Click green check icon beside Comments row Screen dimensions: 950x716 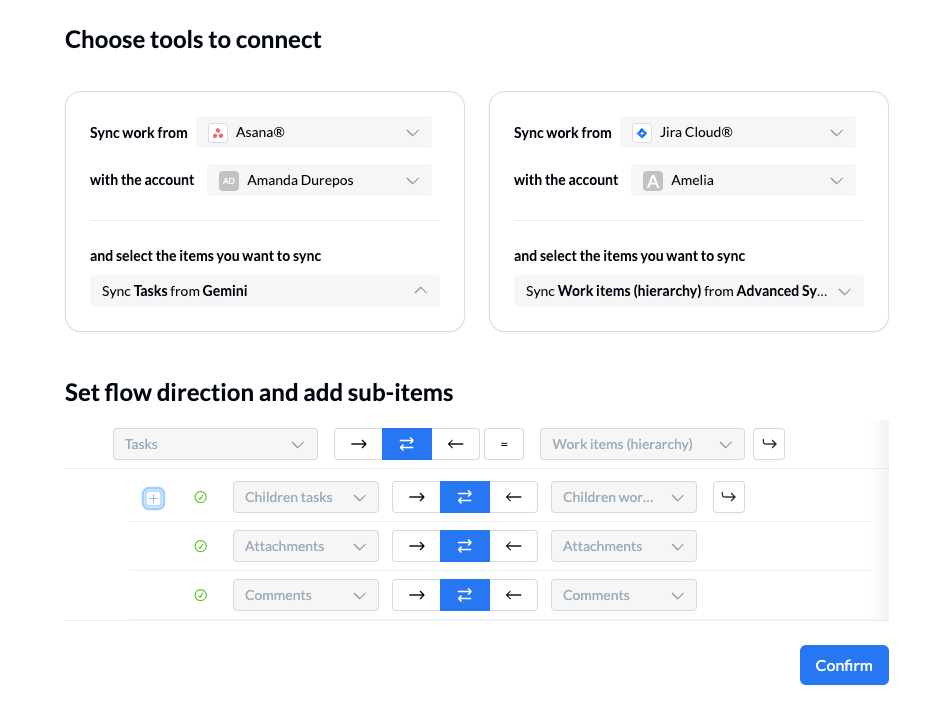coord(200,595)
